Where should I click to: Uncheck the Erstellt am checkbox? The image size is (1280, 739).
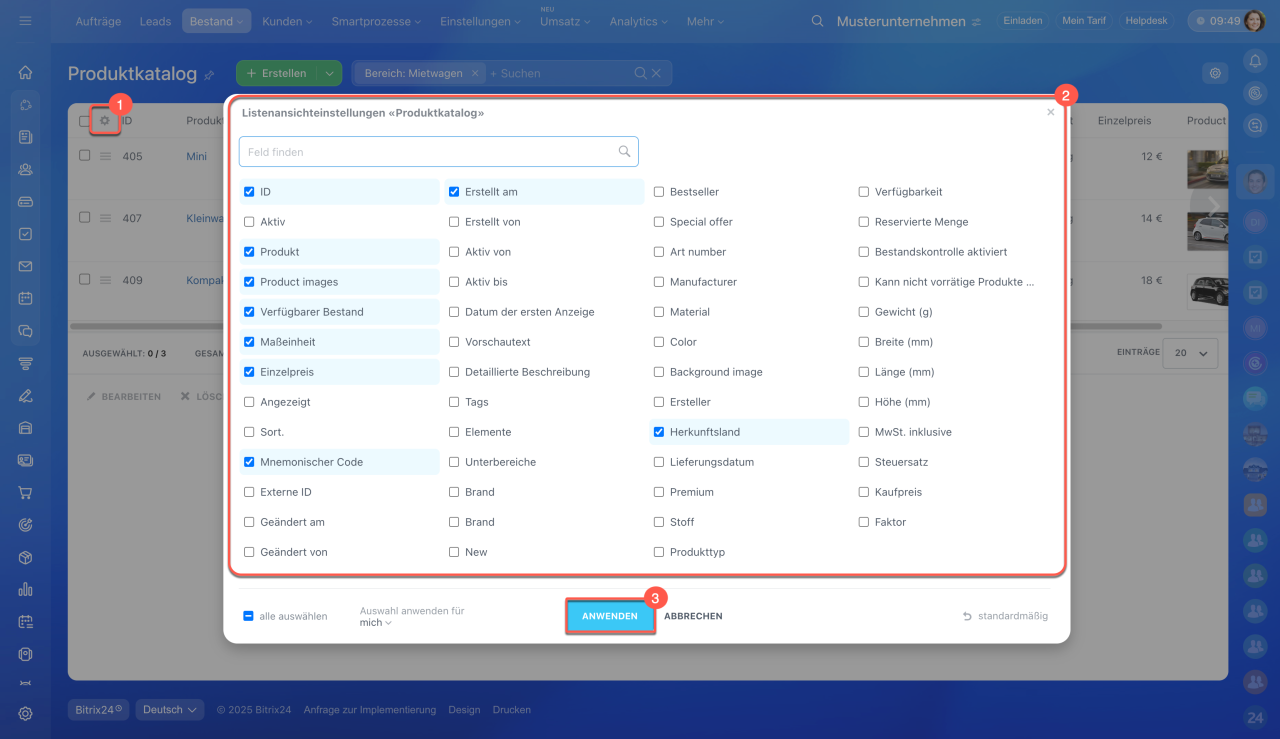(x=454, y=192)
